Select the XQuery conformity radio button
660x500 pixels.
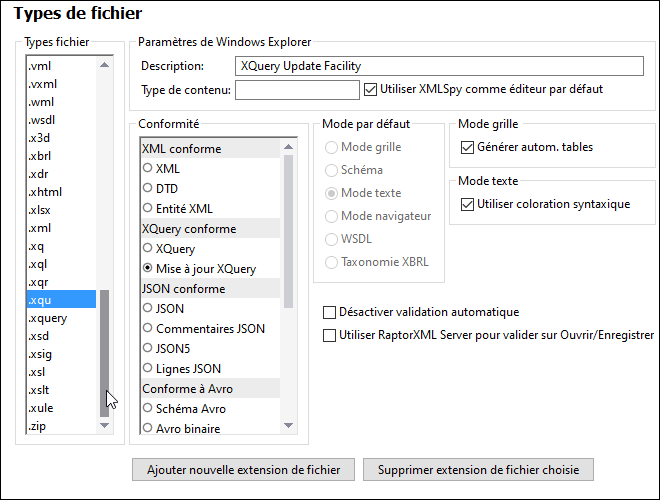click(148, 249)
